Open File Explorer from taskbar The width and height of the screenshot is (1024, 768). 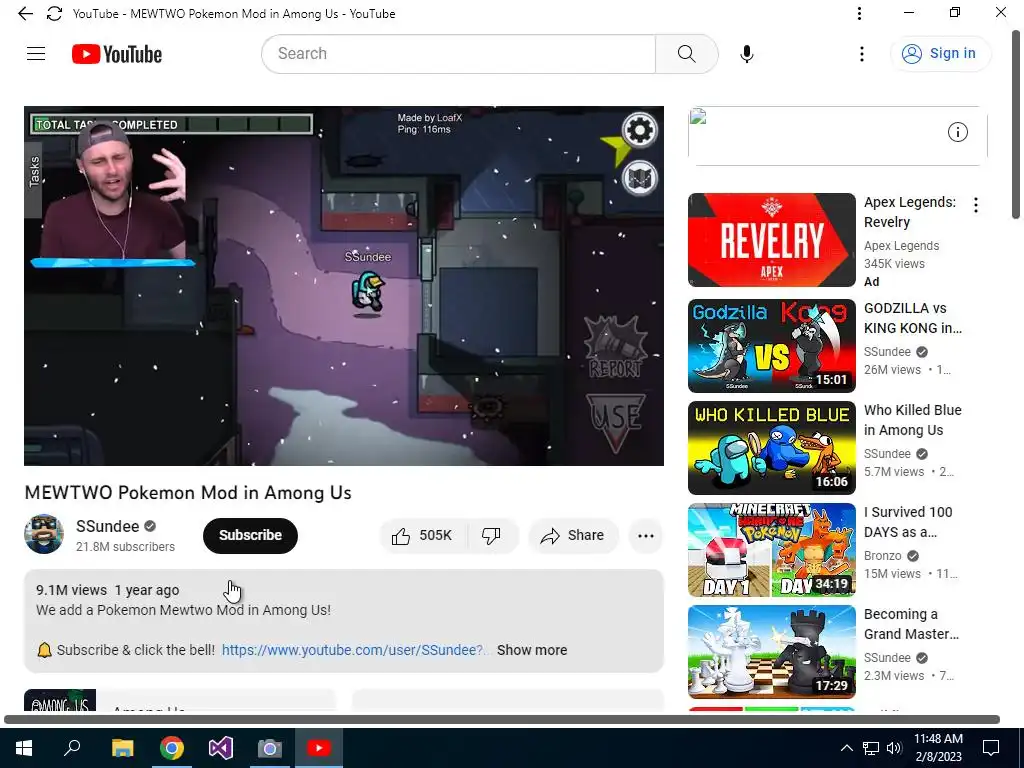click(122, 748)
